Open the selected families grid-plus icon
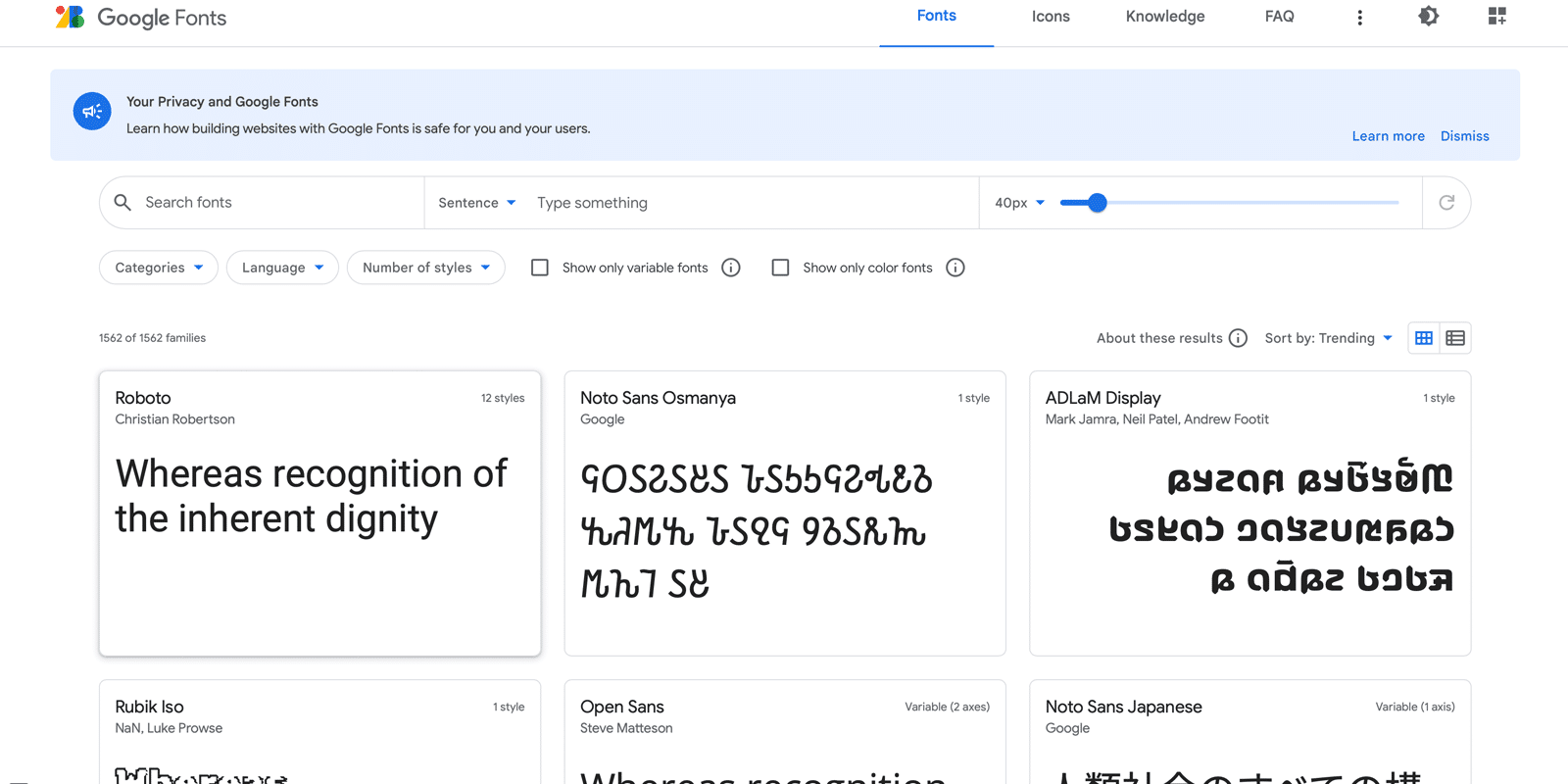The width and height of the screenshot is (1568, 784). coord(1496,16)
